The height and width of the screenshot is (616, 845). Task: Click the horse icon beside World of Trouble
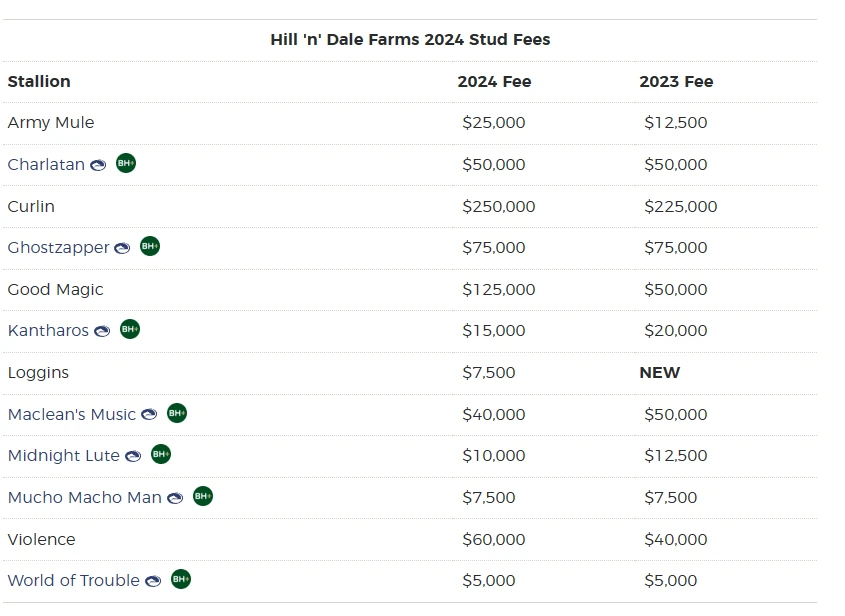point(153,581)
